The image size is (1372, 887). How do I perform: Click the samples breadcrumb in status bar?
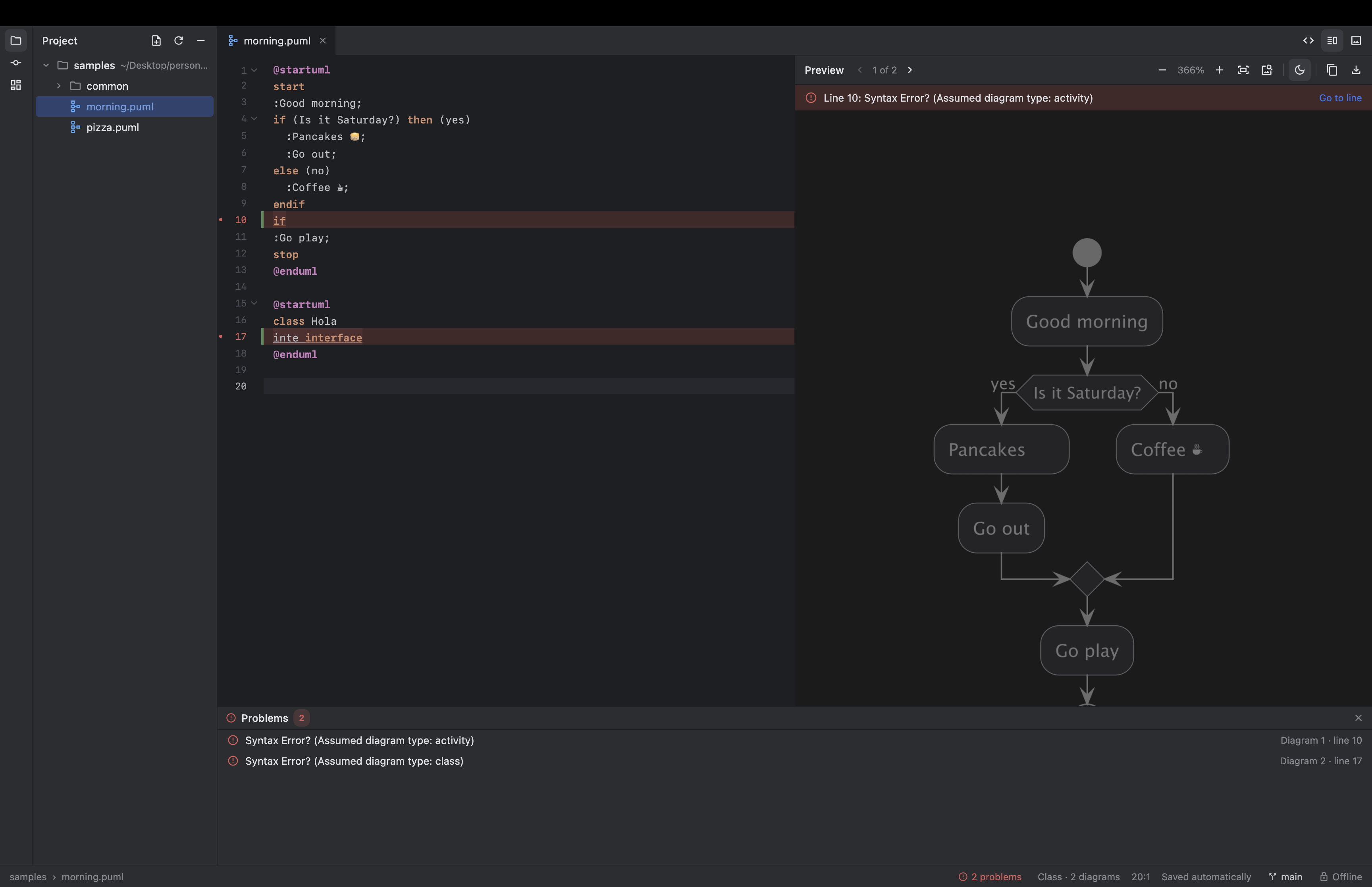[28, 877]
